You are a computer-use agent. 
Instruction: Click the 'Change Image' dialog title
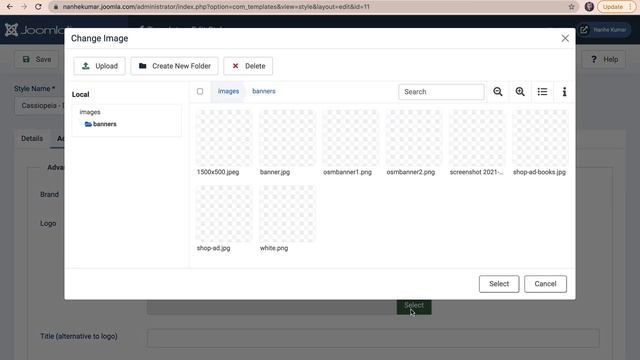100,38
